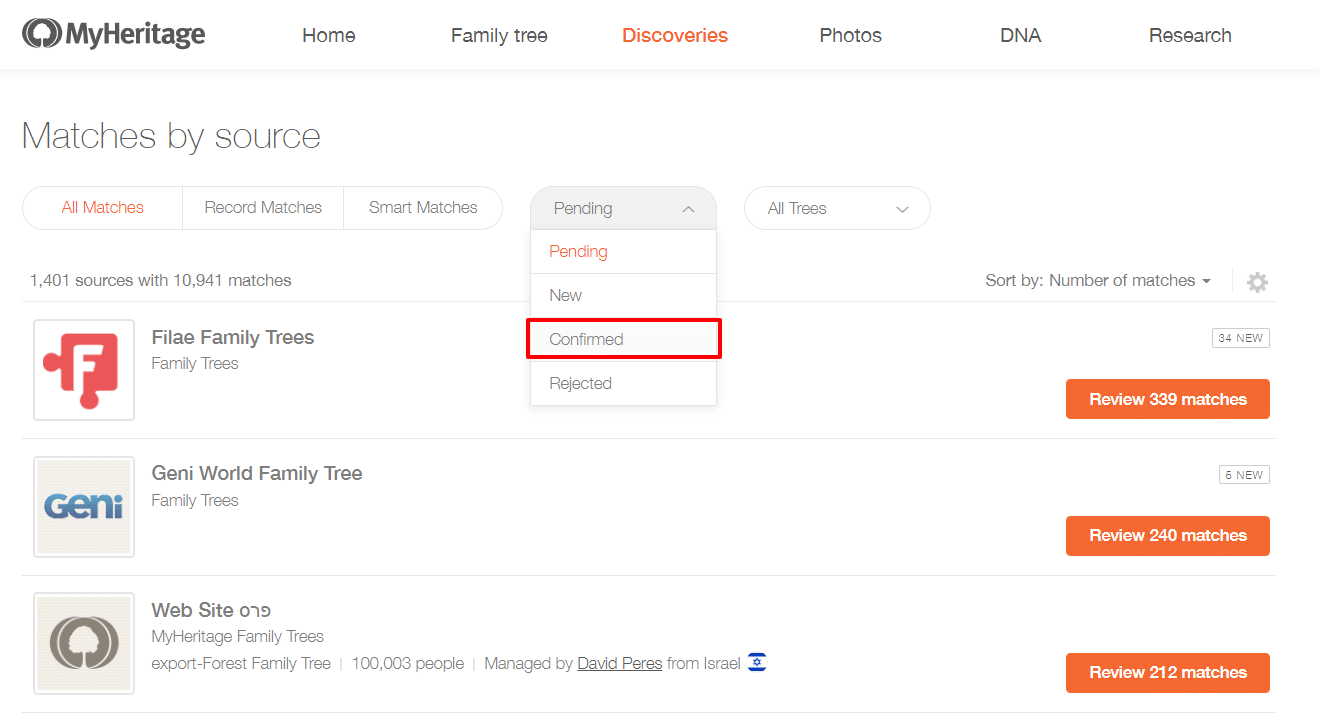Click the Israel flag icon
The image size is (1319, 724).
(757, 662)
